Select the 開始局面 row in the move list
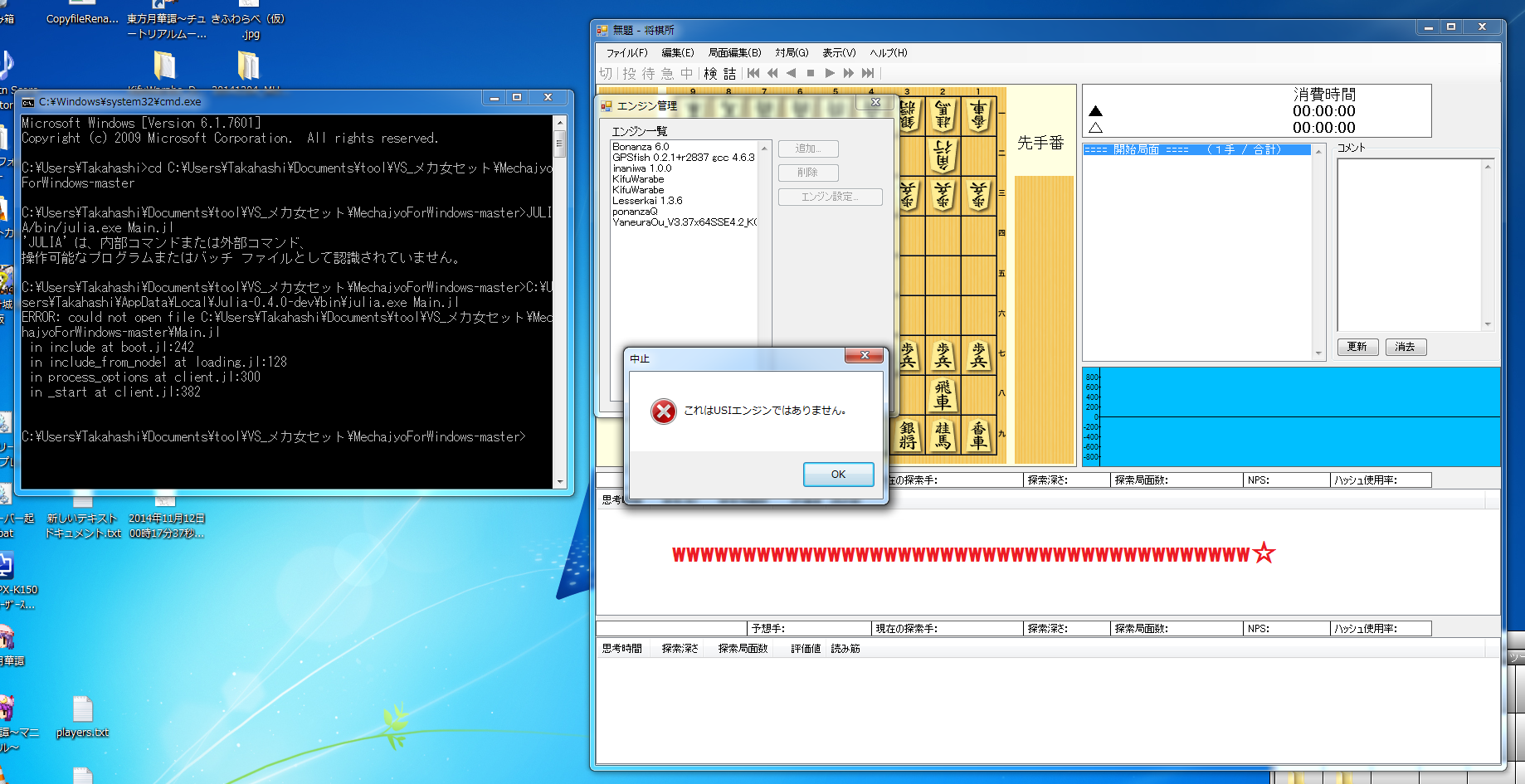 click(1197, 149)
